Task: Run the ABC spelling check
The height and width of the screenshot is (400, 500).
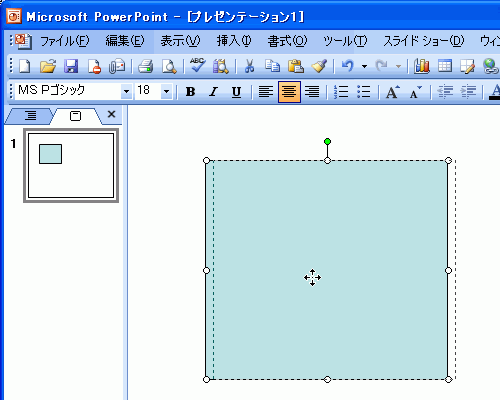Action: click(198, 65)
